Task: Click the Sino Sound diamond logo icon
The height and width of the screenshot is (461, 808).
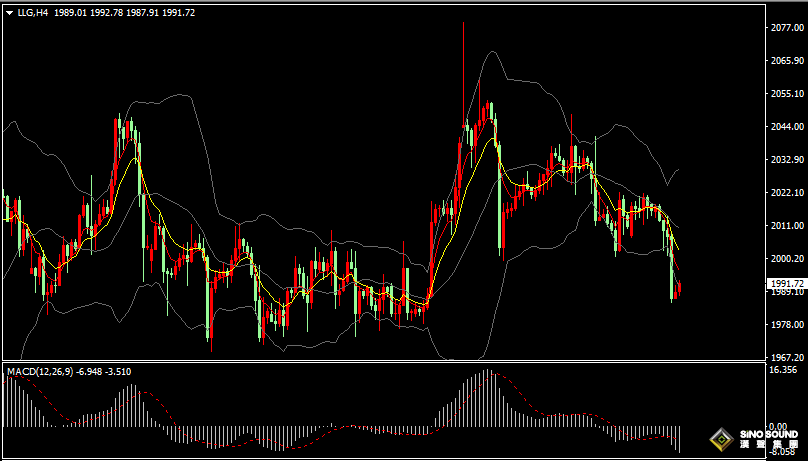Action: [x=720, y=438]
